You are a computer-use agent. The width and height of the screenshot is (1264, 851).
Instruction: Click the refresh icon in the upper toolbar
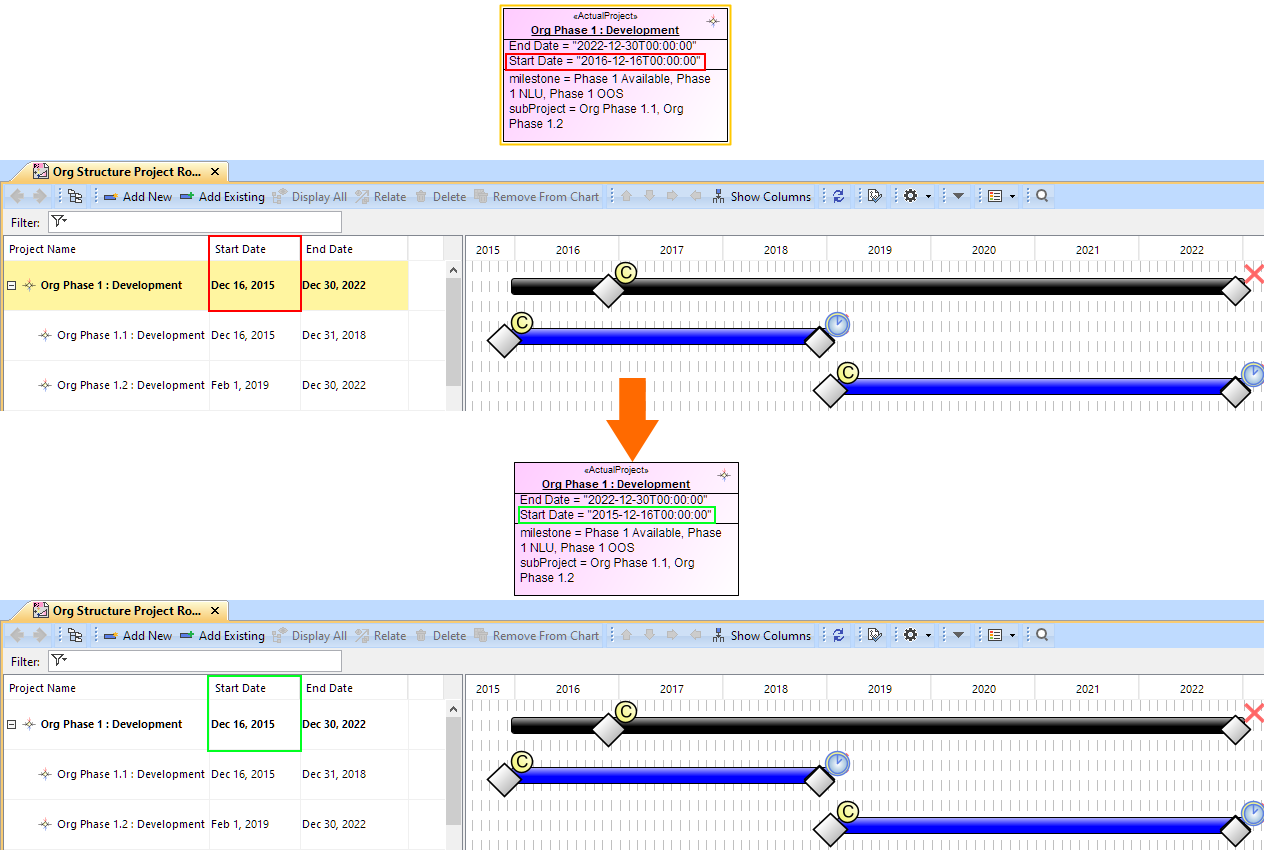coord(838,197)
